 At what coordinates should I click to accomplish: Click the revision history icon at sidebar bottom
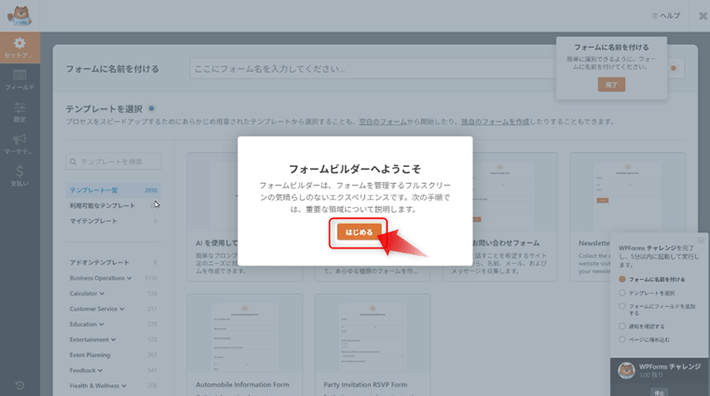(19, 386)
